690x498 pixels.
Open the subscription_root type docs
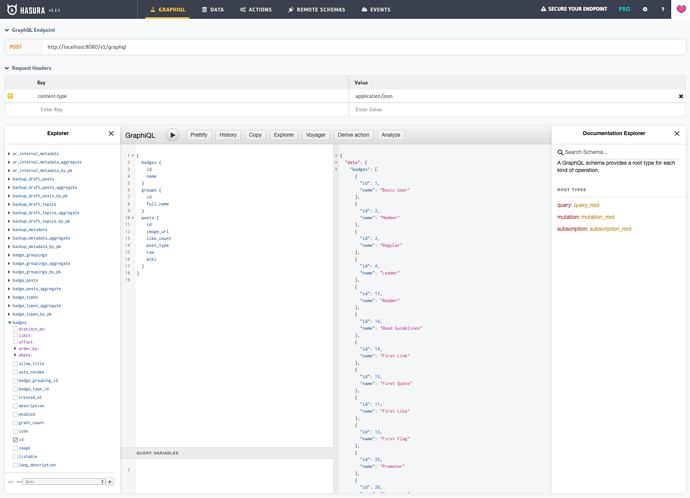click(x=610, y=229)
